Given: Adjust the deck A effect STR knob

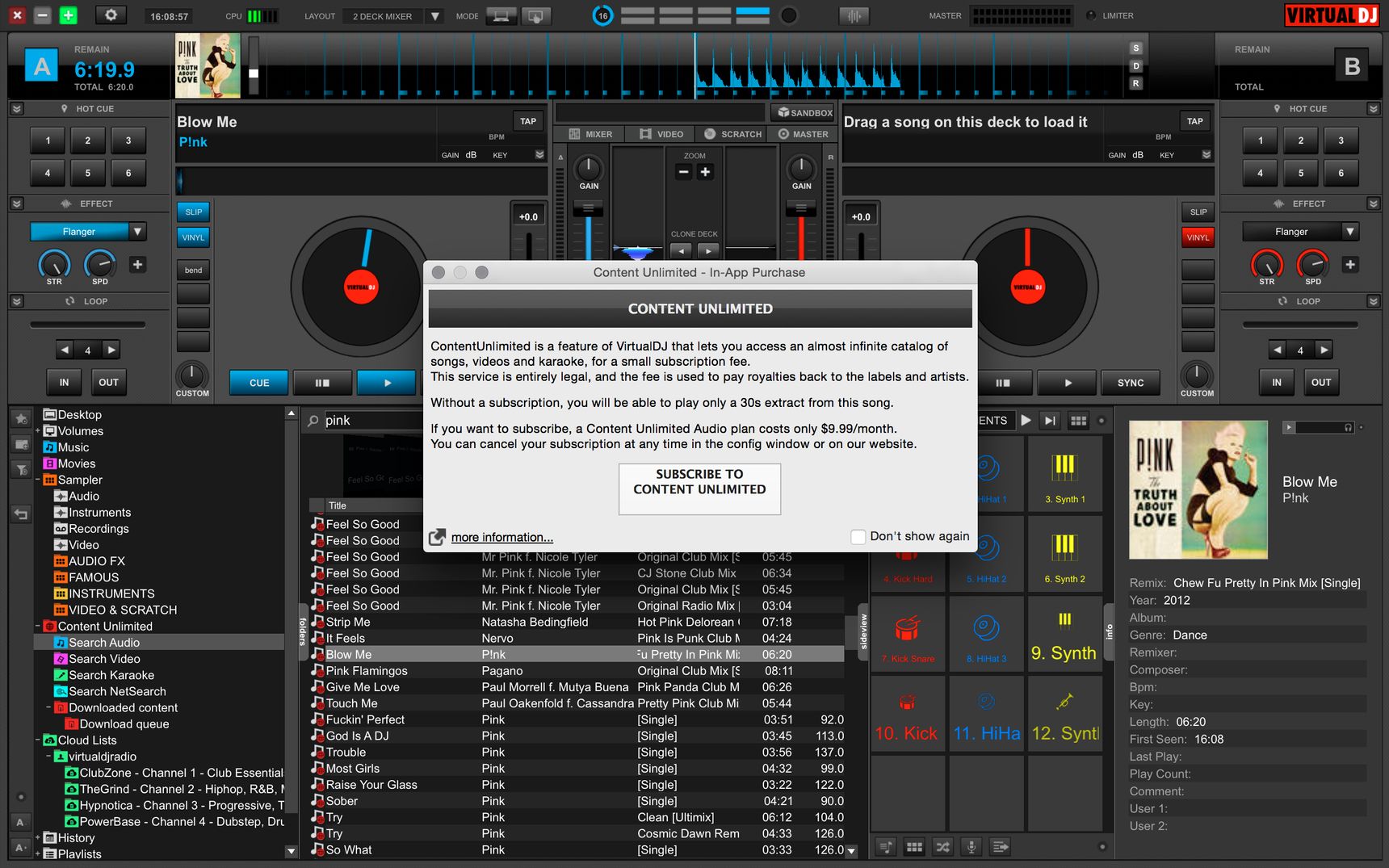Looking at the screenshot, I should click(54, 264).
